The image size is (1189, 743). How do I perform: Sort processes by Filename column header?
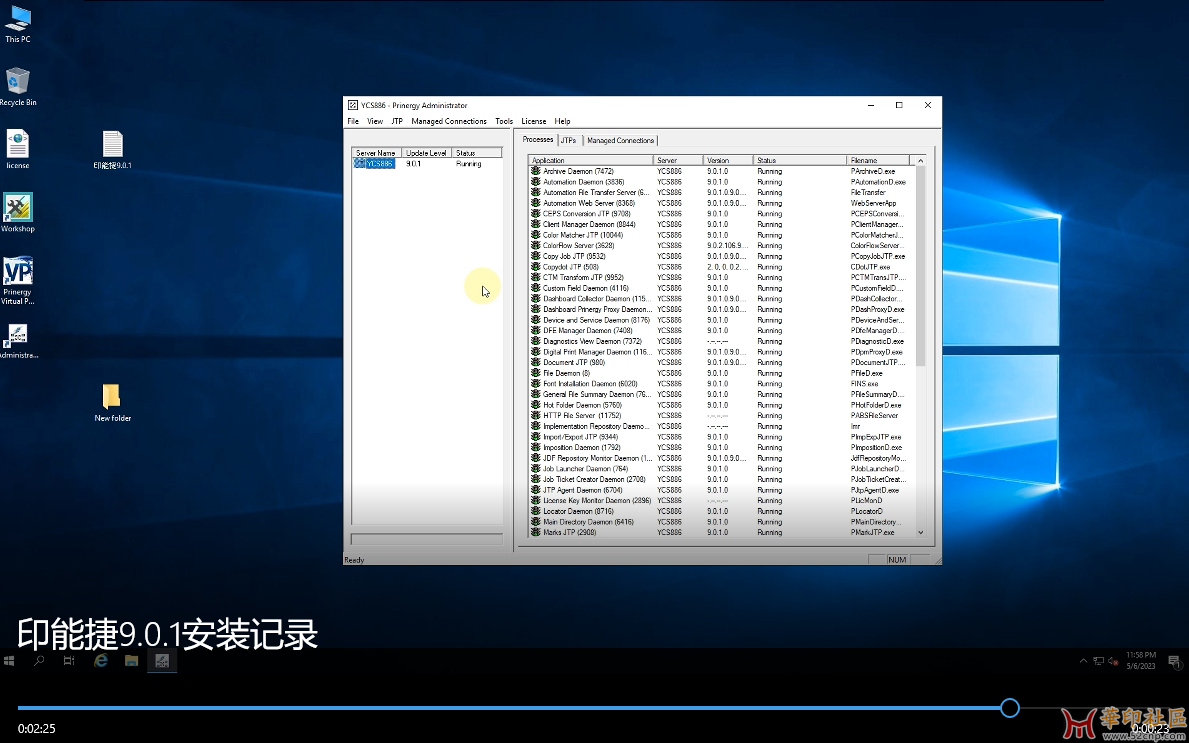pos(877,161)
